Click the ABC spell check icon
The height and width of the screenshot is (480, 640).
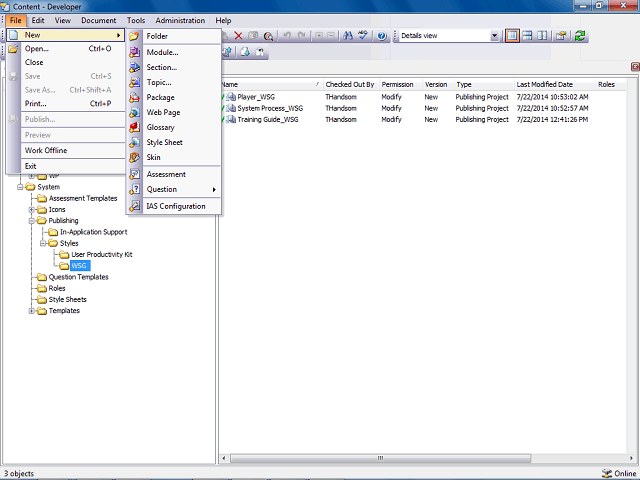(x=362, y=36)
